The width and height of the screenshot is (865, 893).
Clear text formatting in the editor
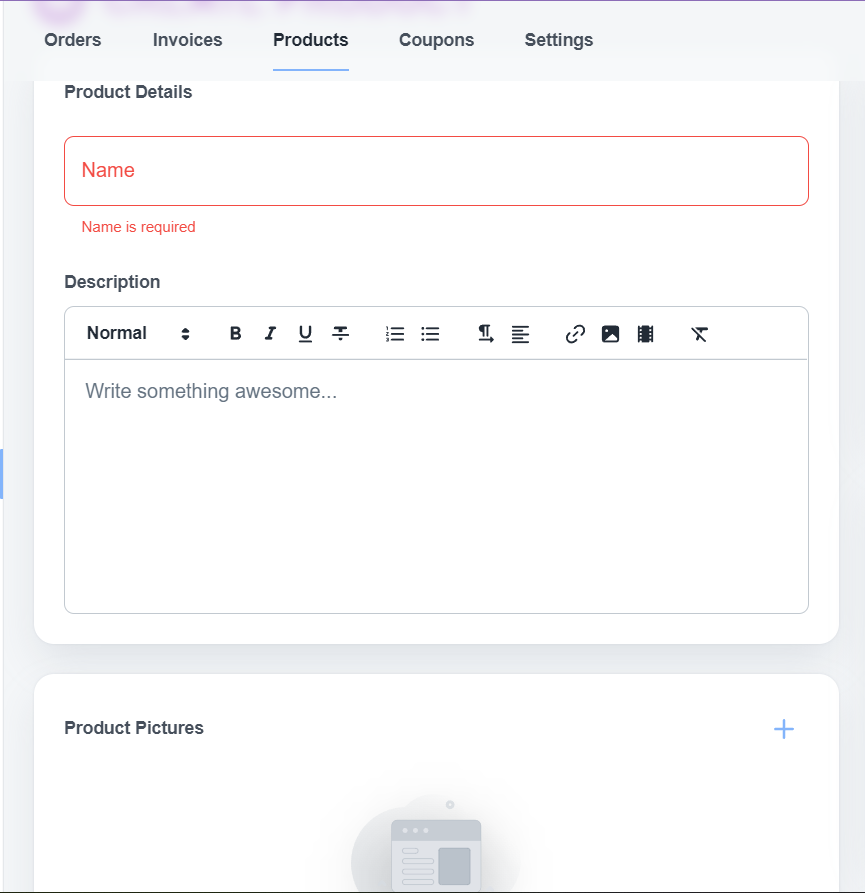(x=699, y=334)
